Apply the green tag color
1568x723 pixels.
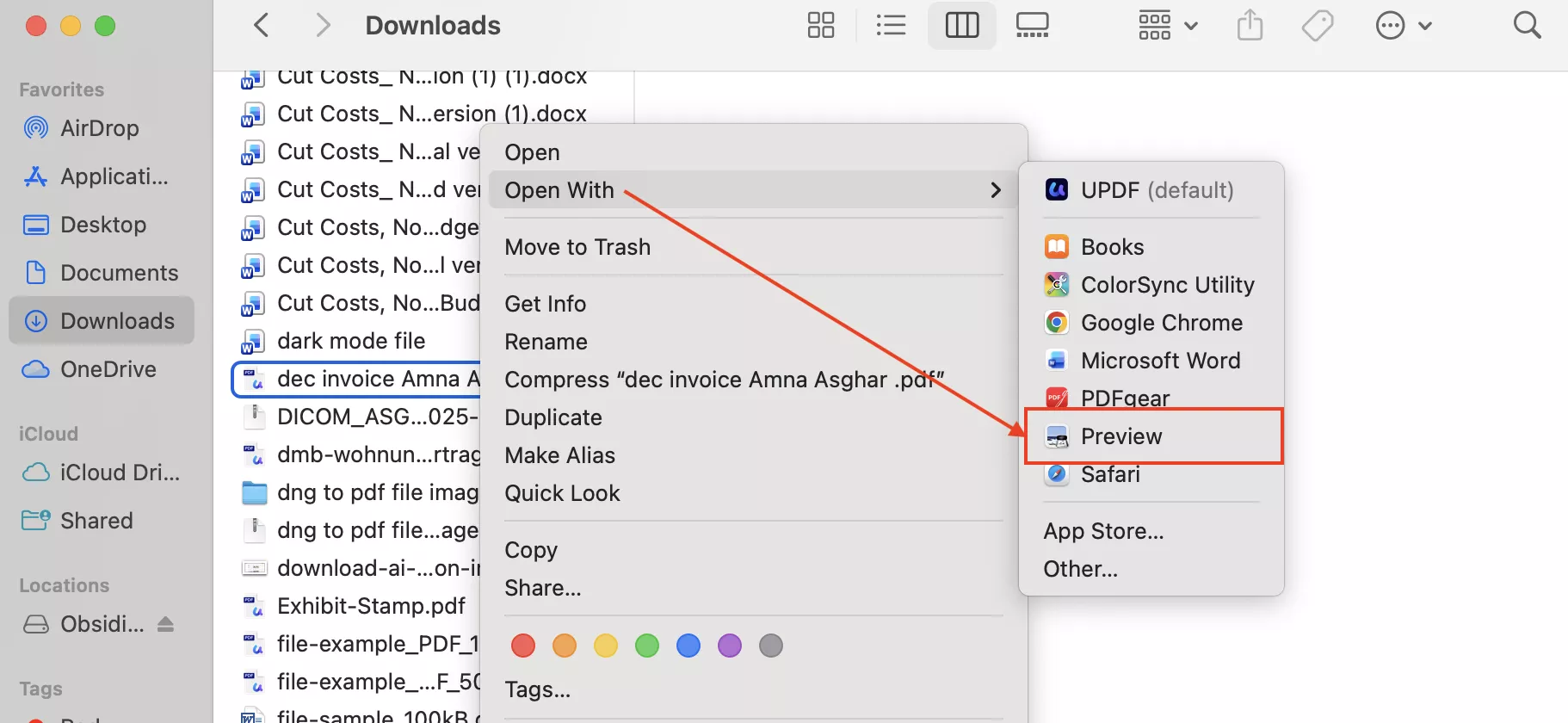click(x=647, y=646)
